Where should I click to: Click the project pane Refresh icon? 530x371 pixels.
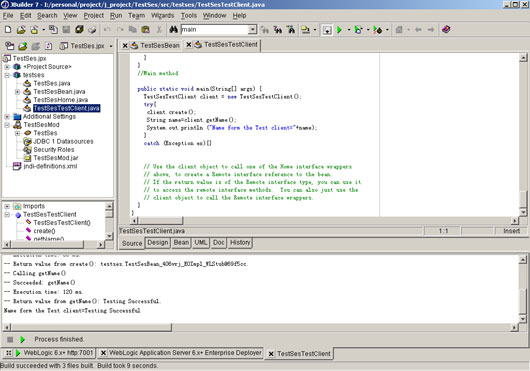[49, 46]
